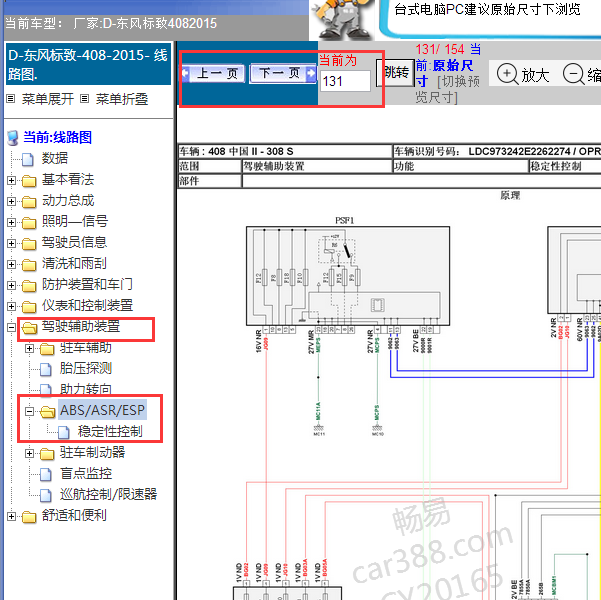Expand the 驻车辅助 subfolder
The height and width of the screenshot is (600, 601).
pyautogui.click(x=30, y=348)
